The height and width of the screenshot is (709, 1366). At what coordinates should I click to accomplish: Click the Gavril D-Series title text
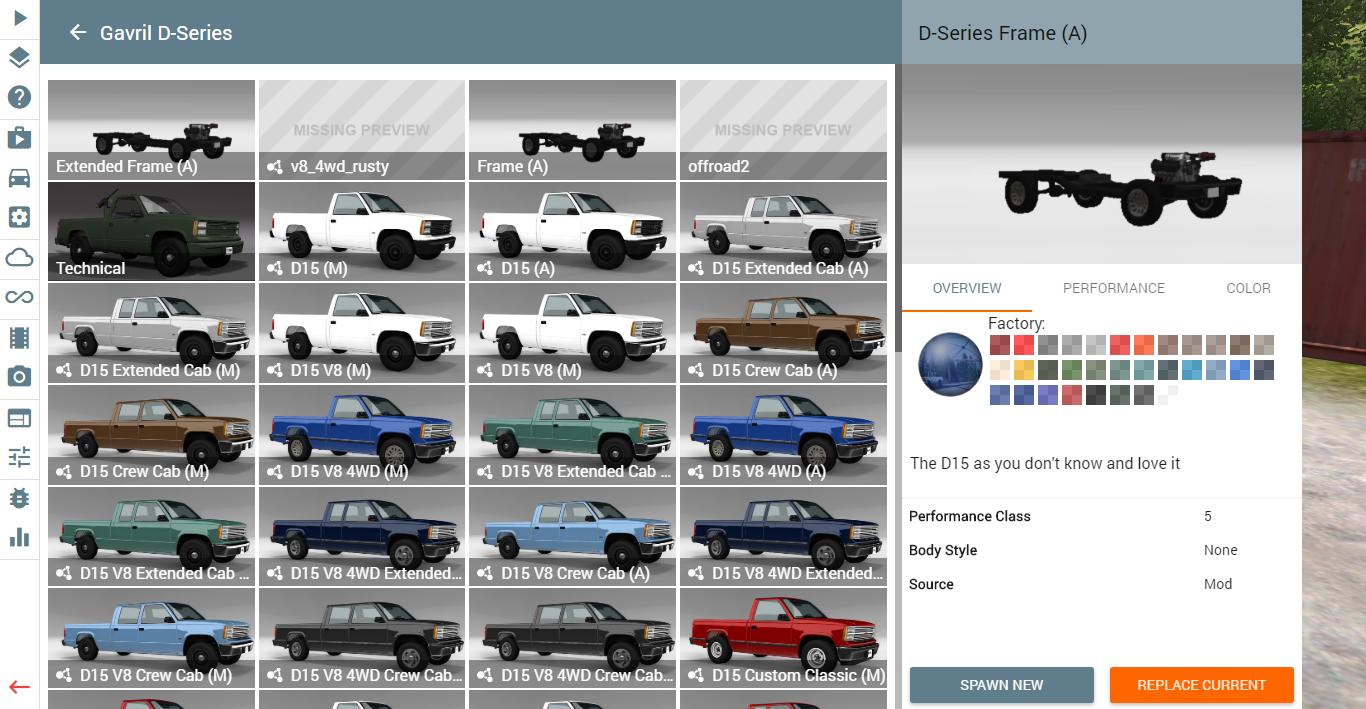166,33
